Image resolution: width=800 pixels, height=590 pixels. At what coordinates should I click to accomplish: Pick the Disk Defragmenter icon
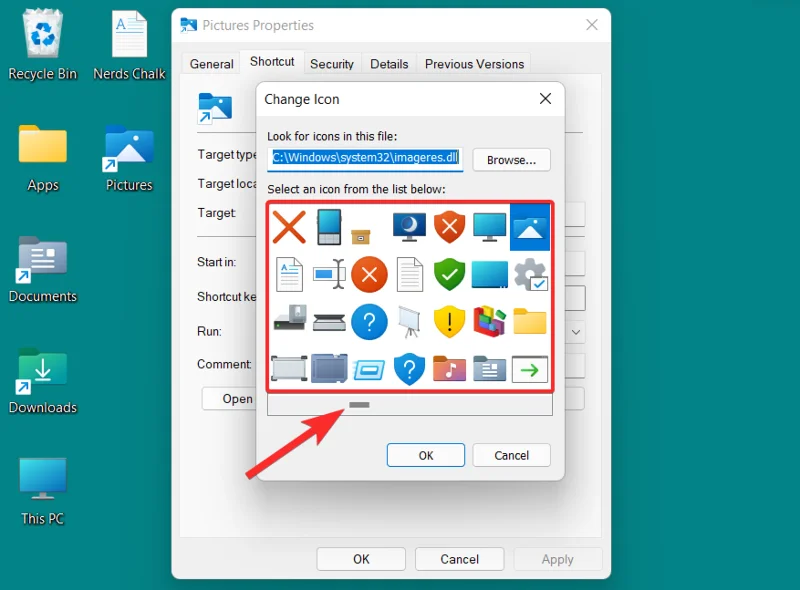pos(489,321)
